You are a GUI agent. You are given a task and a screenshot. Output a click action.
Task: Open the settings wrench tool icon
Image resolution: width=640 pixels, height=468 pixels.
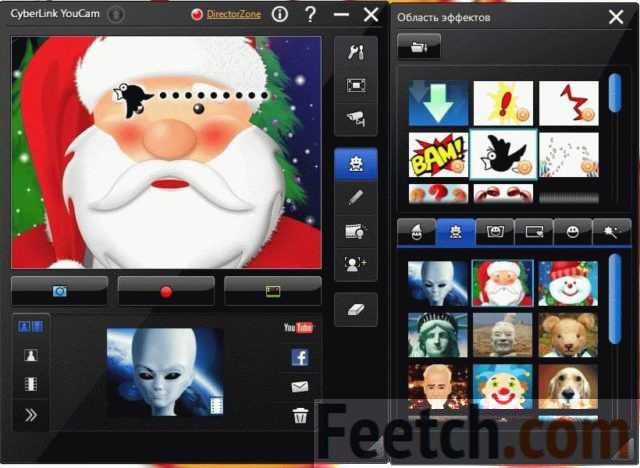click(x=356, y=52)
